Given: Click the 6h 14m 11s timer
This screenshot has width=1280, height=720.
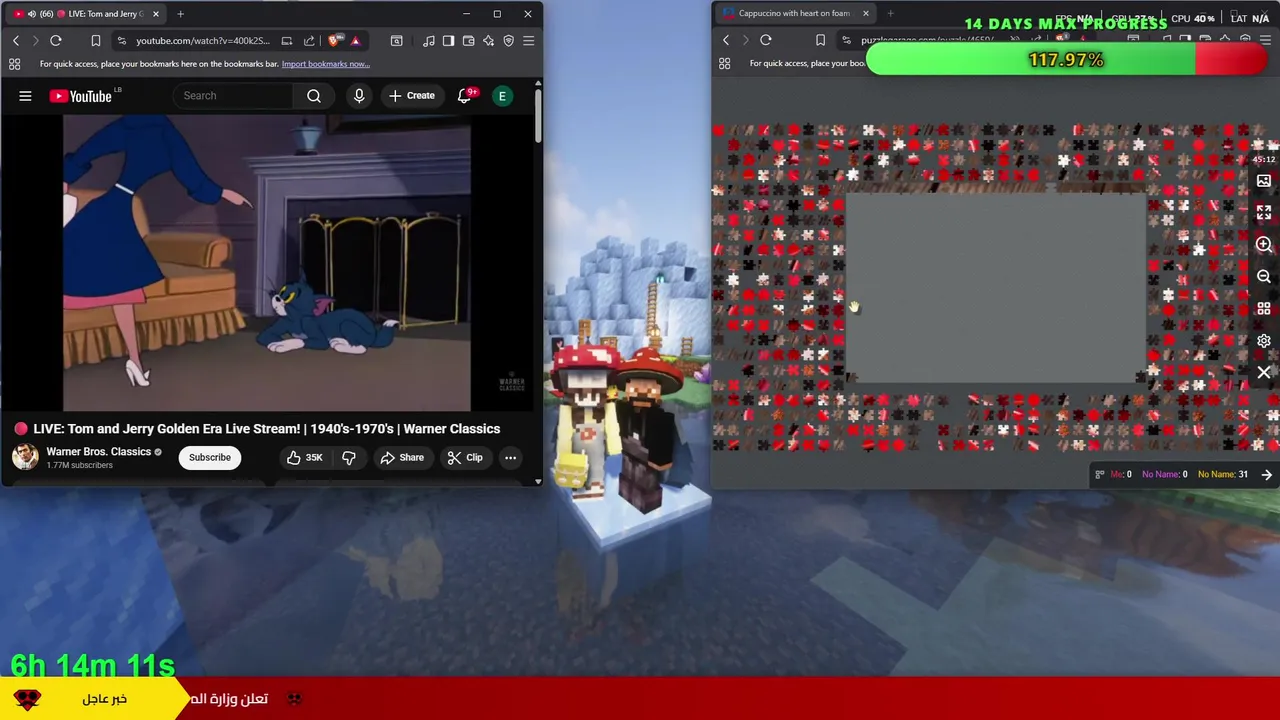Looking at the screenshot, I should pyautogui.click(x=93, y=666).
